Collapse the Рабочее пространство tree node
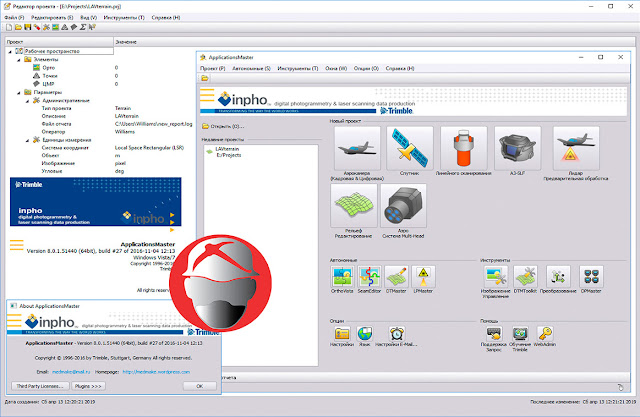 [10, 51]
